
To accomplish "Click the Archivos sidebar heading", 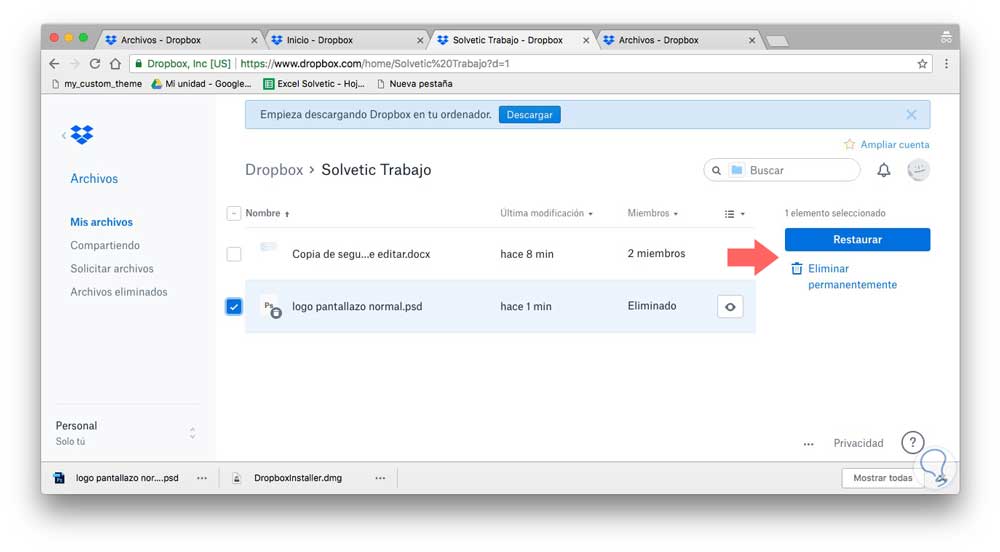I will 94,178.
